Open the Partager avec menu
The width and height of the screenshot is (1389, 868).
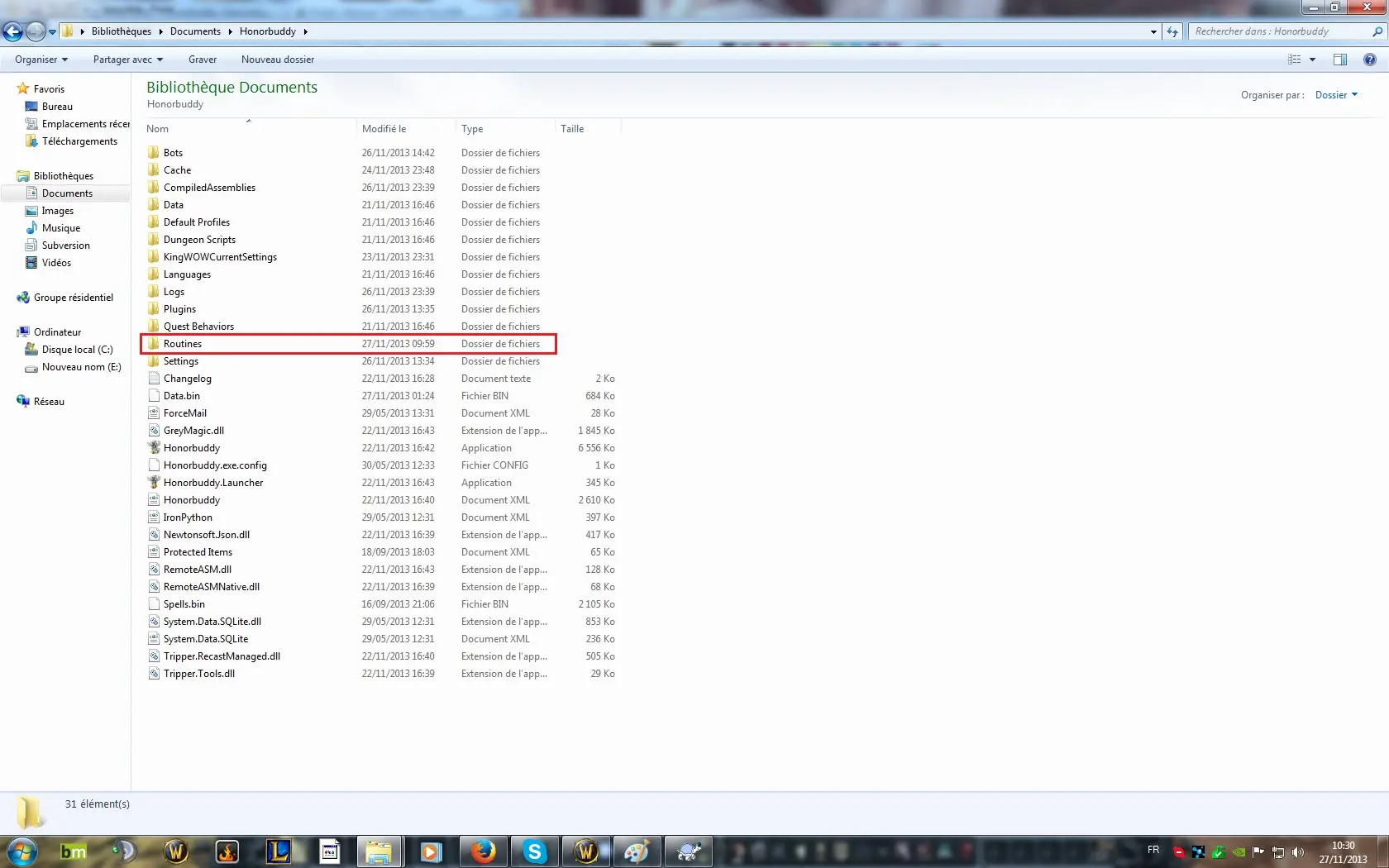click(128, 60)
